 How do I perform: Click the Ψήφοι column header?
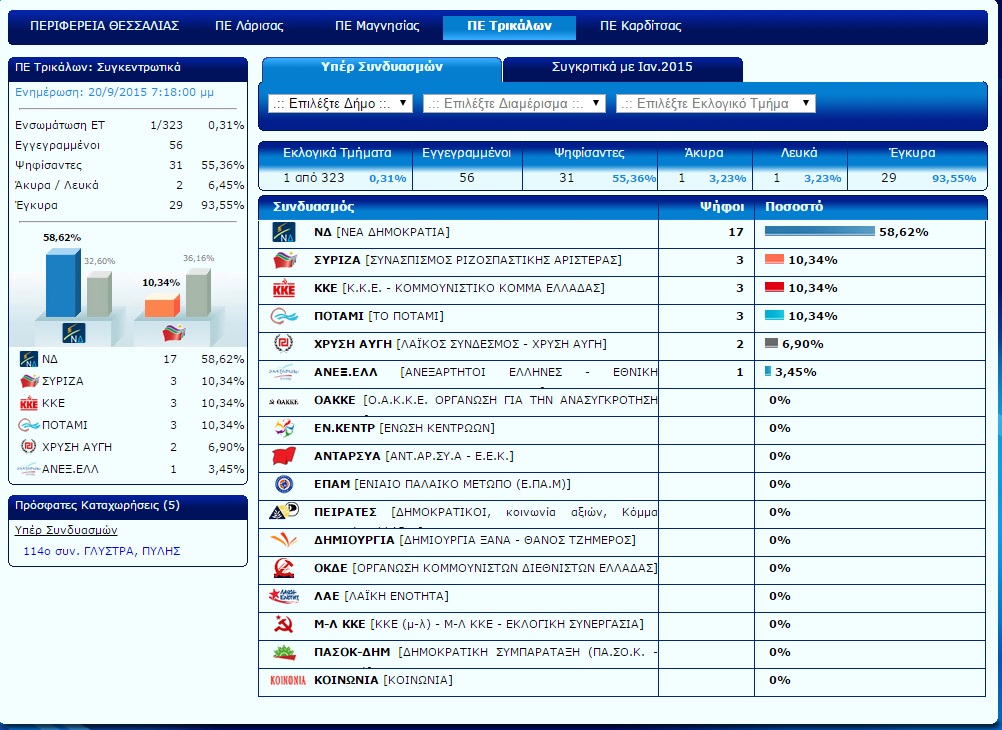click(x=721, y=207)
